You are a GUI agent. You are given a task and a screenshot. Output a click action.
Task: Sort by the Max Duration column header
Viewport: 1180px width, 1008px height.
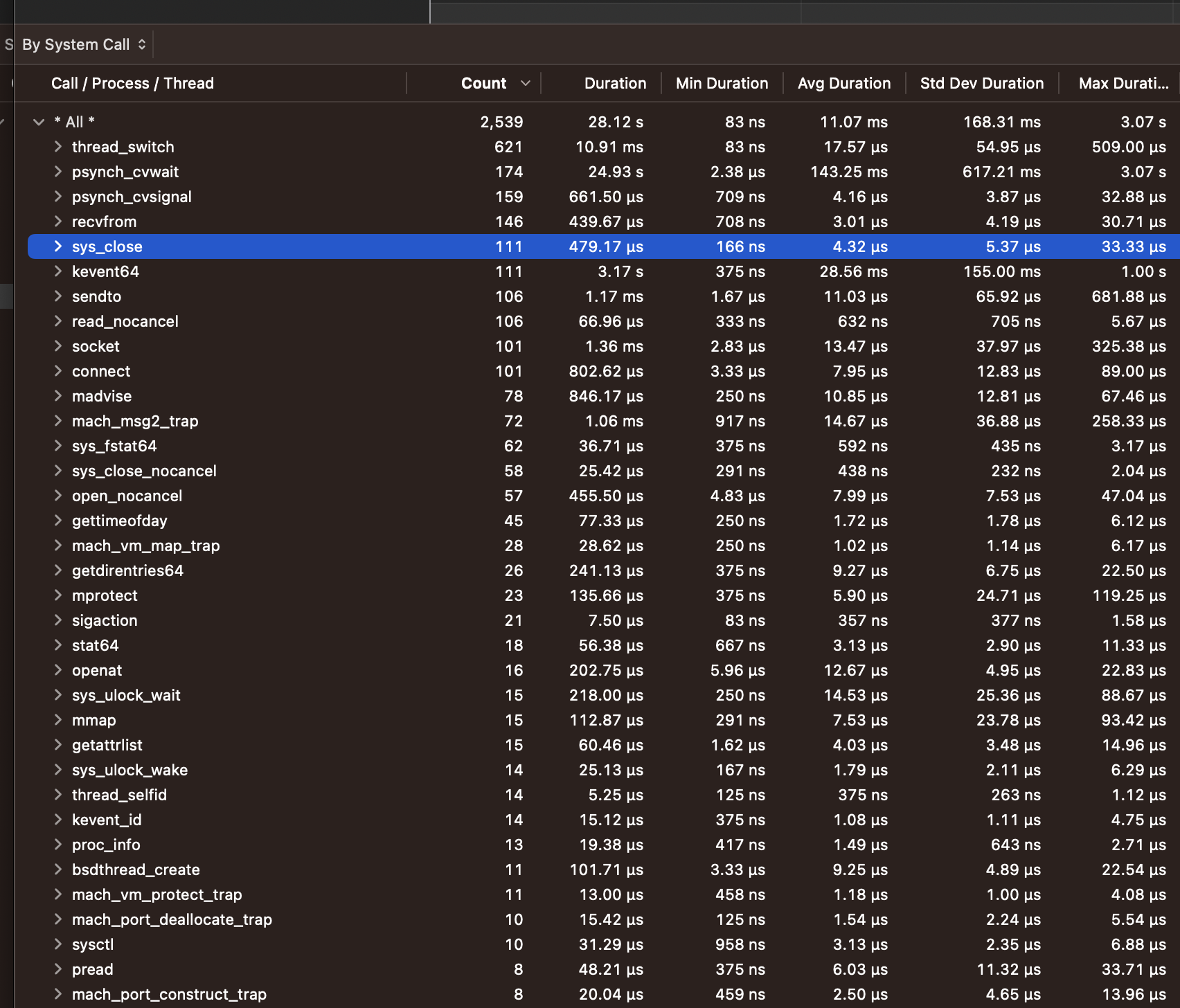pyautogui.click(x=1122, y=83)
